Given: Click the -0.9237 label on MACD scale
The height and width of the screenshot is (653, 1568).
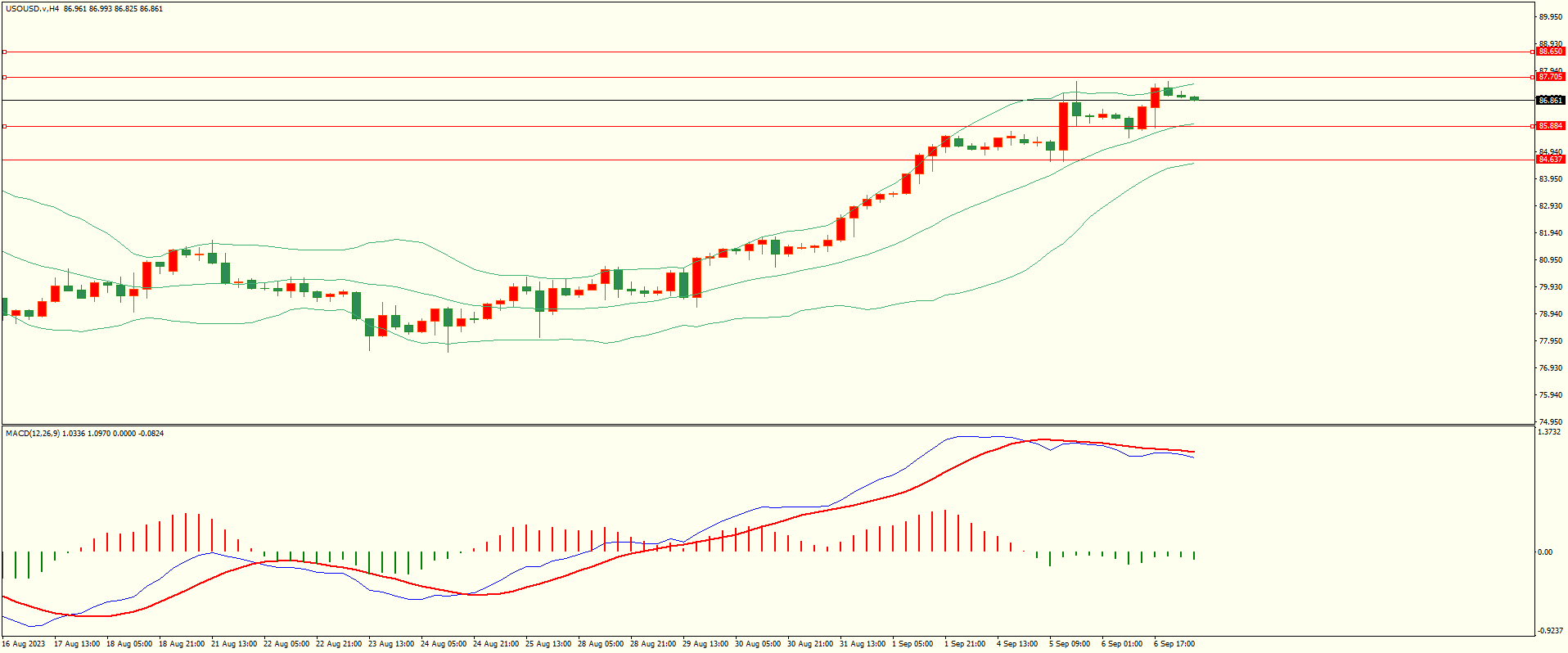Looking at the screenshot, I should tap(1549, 631).
